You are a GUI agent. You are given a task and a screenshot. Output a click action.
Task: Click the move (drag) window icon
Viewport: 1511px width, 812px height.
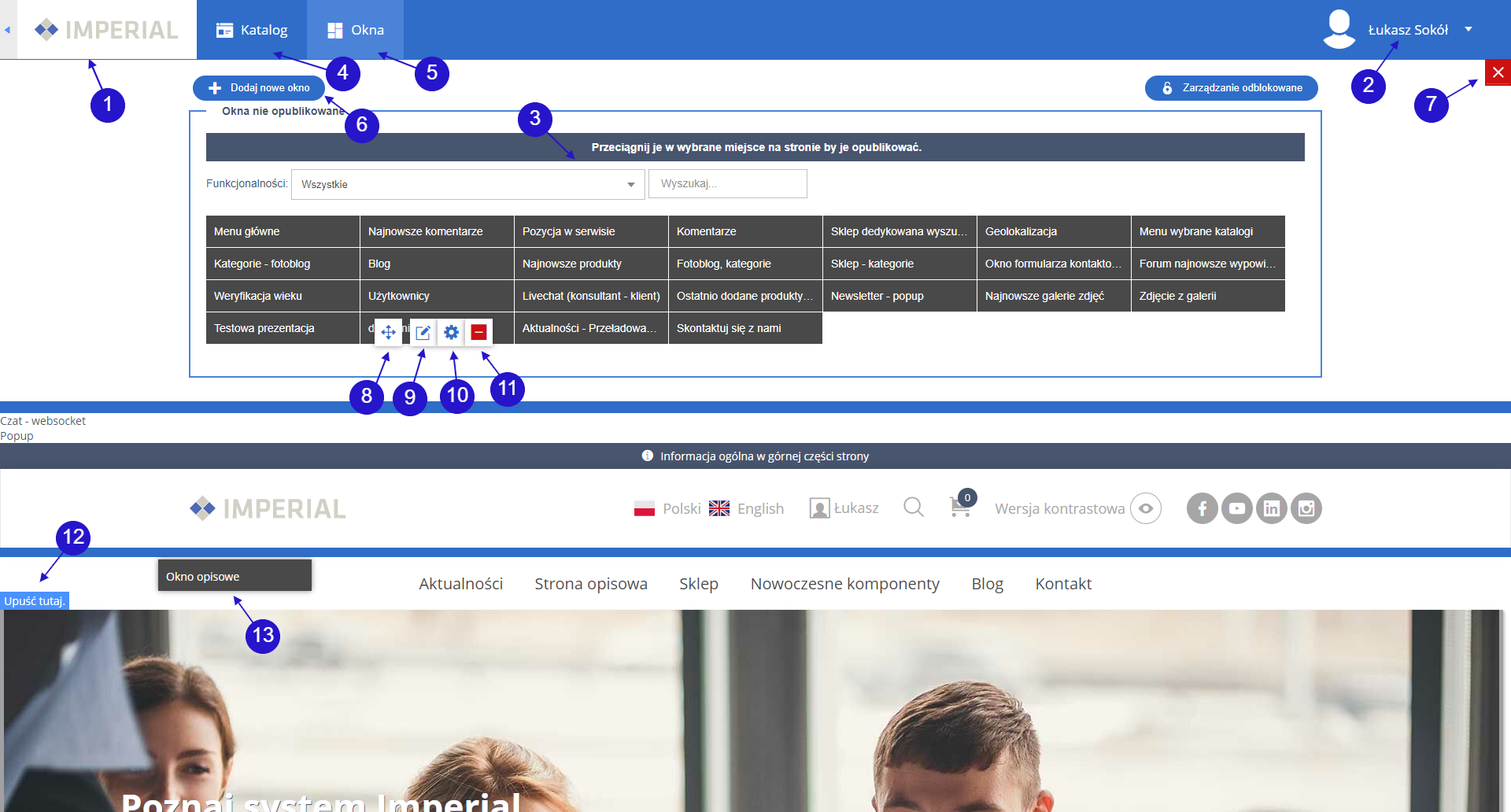[388, 332]
